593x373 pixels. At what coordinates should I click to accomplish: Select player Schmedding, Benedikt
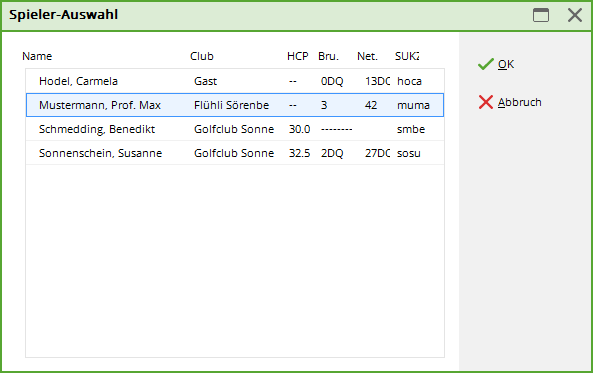(x=234, y=129)
